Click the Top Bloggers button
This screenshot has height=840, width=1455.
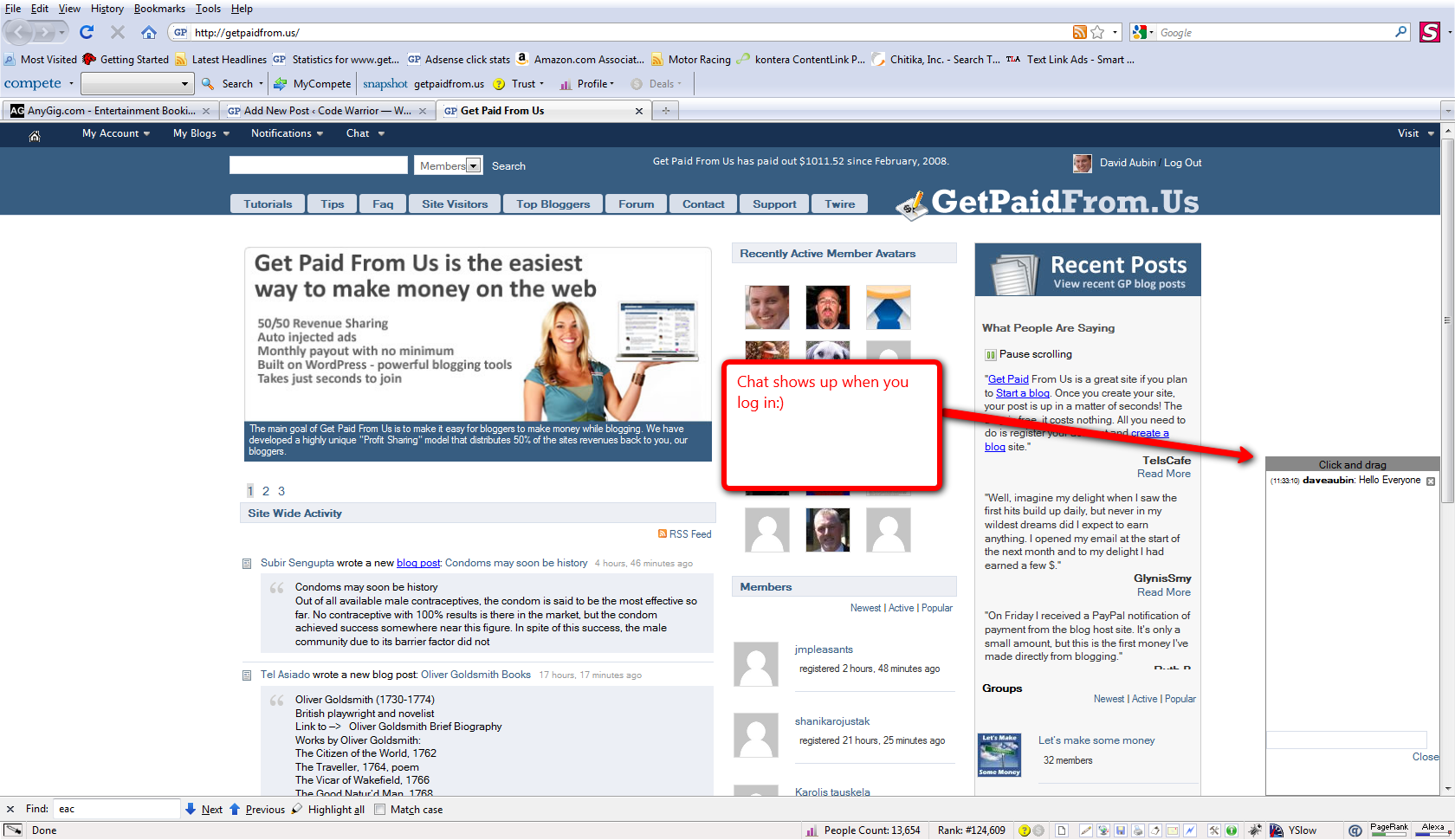(x=553, y=204)
